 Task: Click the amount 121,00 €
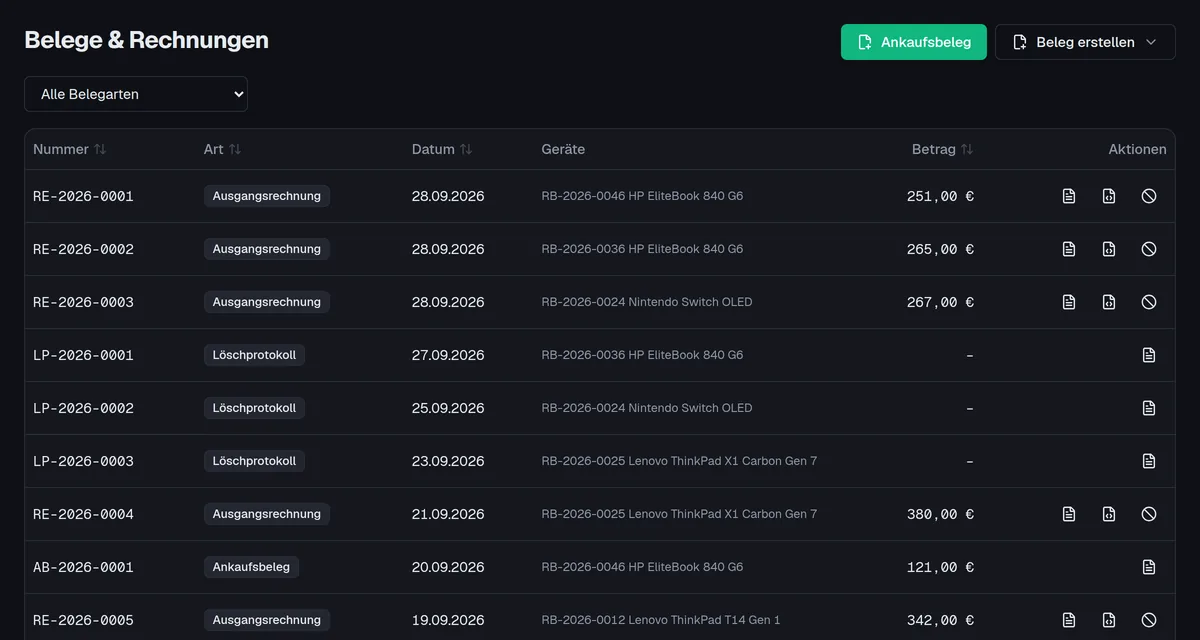pyautogui.click(x=940, y=567)
